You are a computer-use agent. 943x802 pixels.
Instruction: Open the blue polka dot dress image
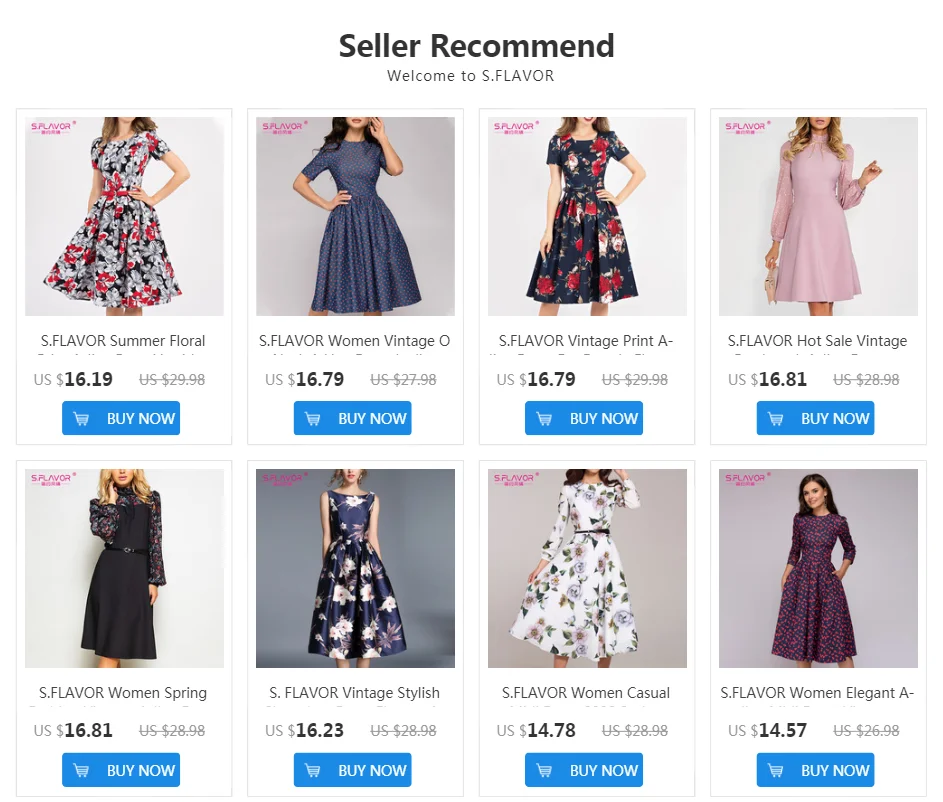point(355,216)
